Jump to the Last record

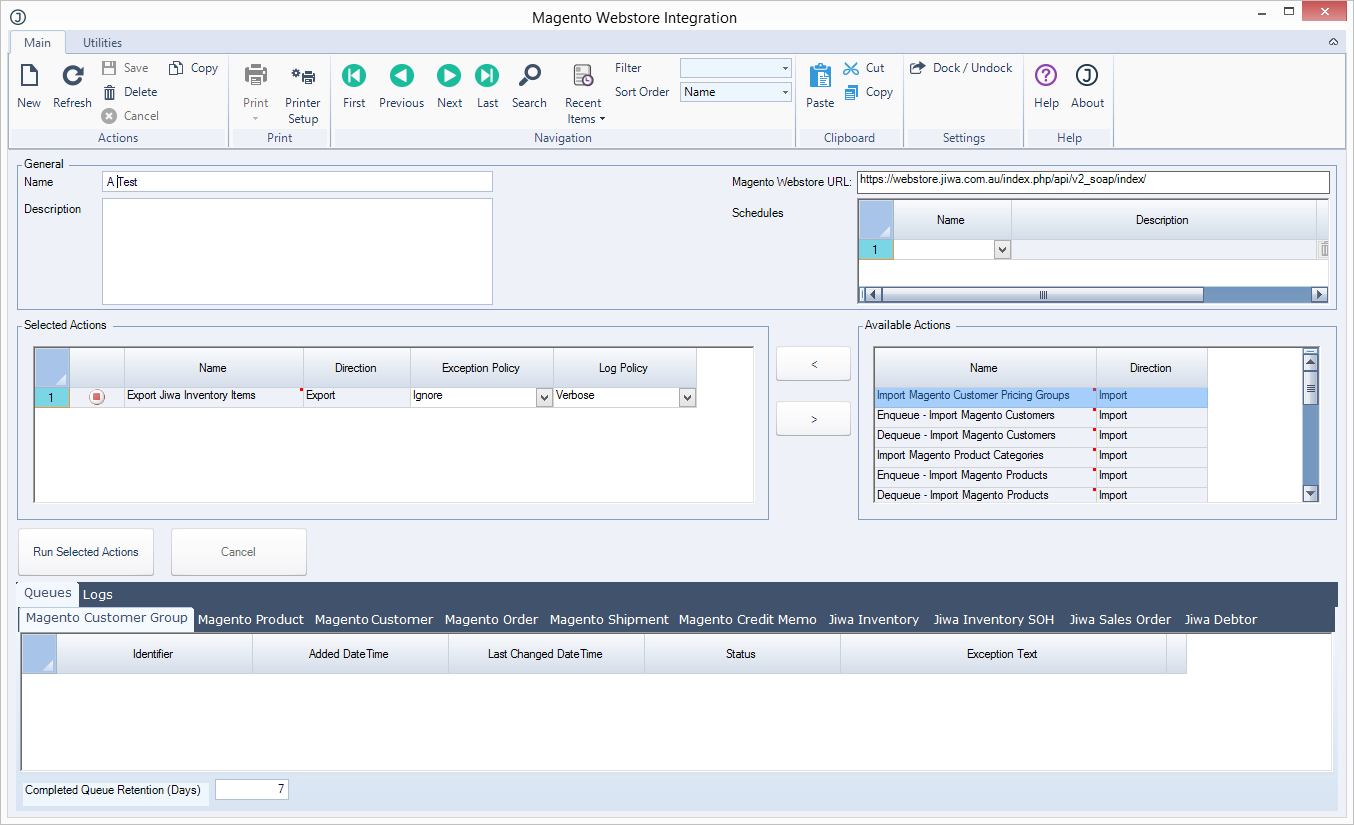(487, 77)
